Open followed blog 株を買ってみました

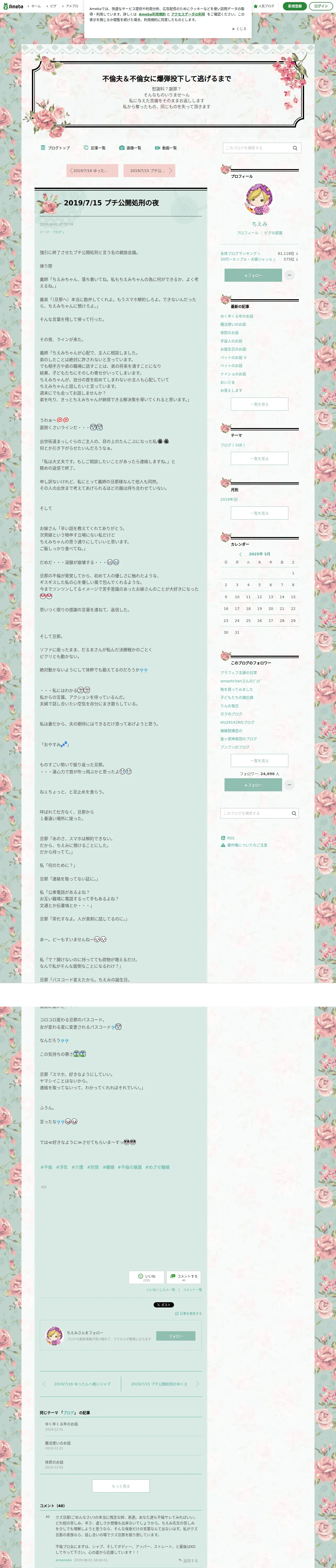pos(237,690)
